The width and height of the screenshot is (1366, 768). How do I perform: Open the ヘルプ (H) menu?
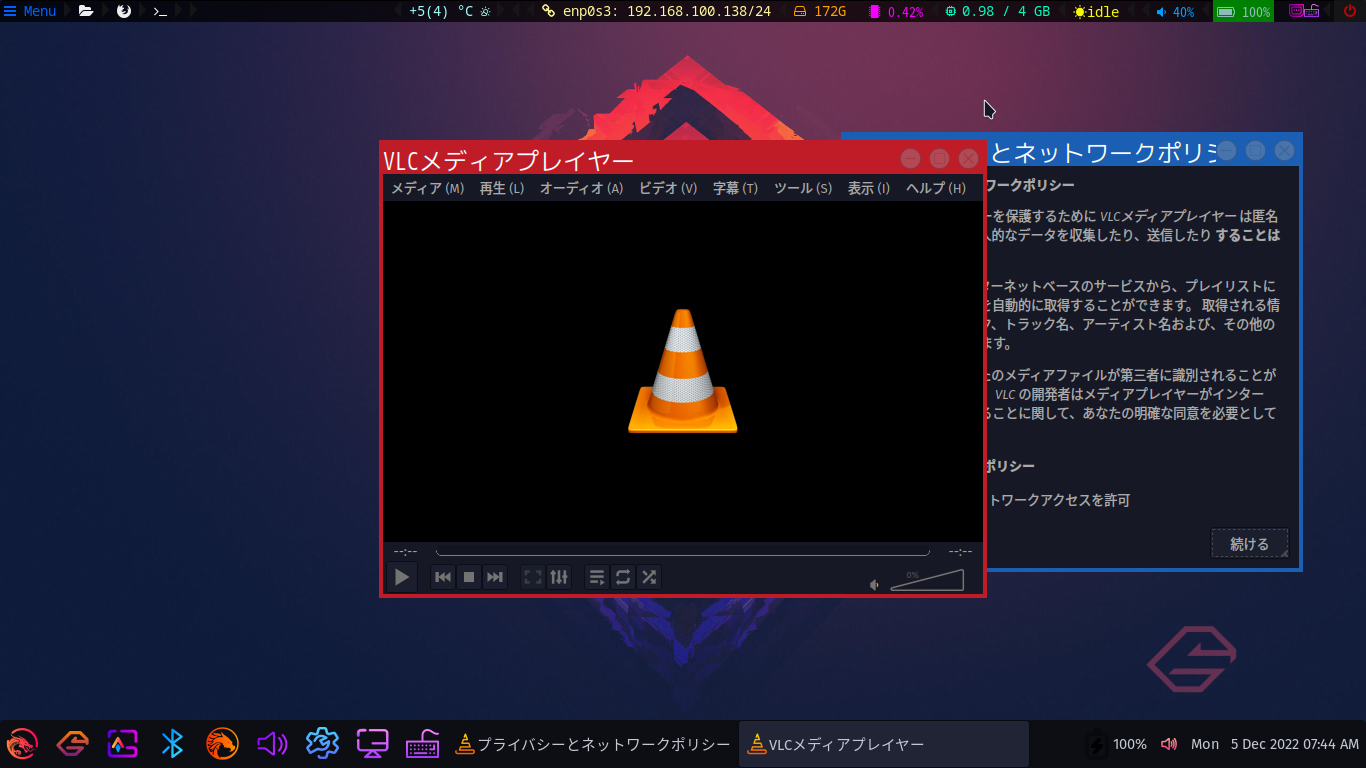pos(935,188)
